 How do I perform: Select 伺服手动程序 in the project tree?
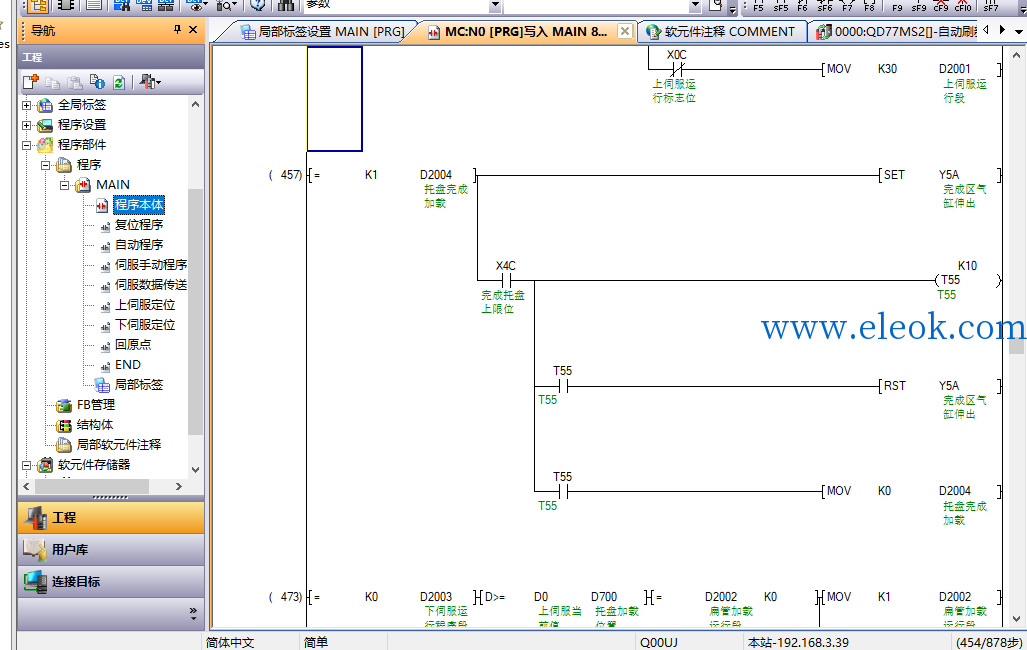151,265
